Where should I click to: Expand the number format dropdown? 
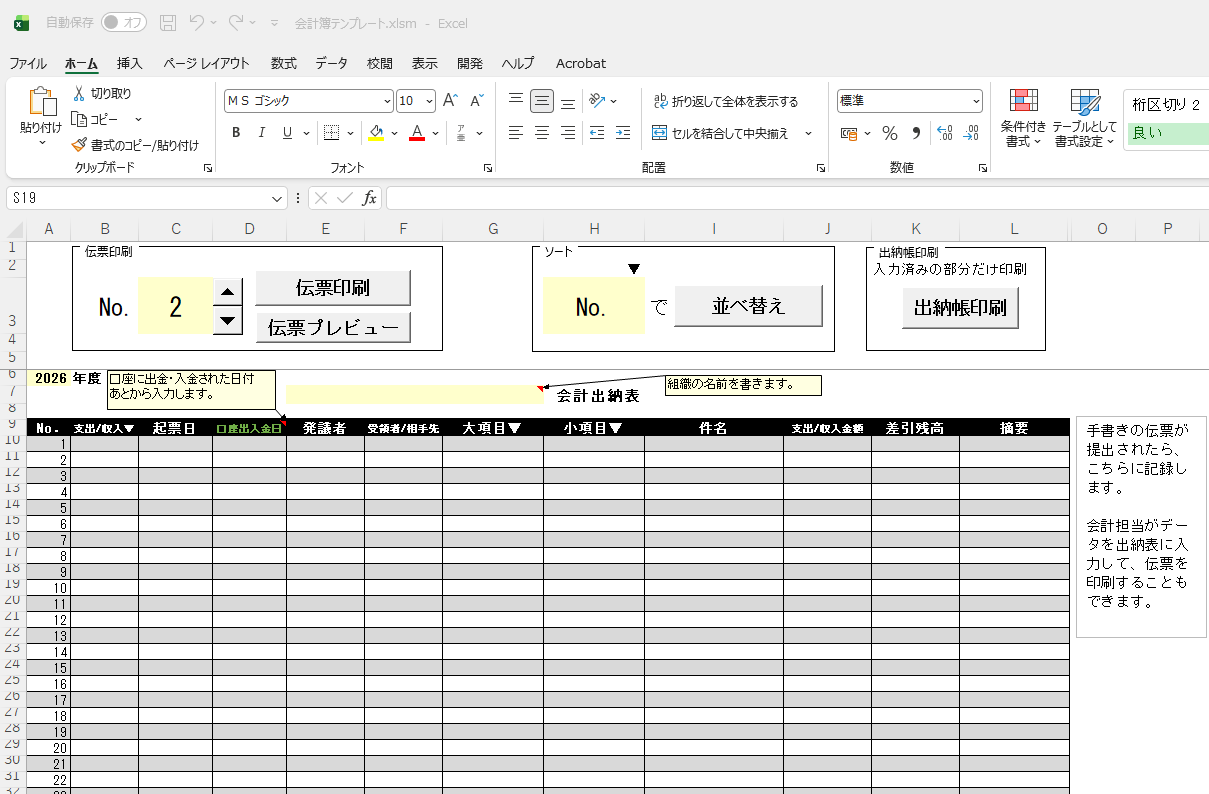coord(976,101)
